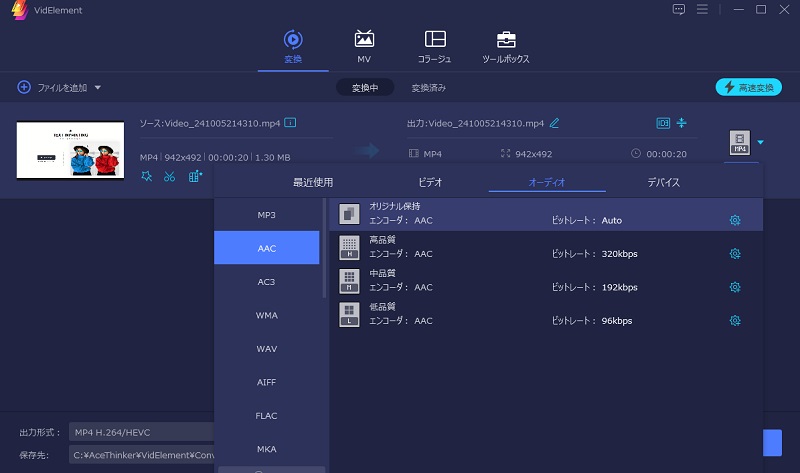This screenshot has height=473, width=800.
Task: Click the format search box below MKA
Action: [x=271, y=469]
